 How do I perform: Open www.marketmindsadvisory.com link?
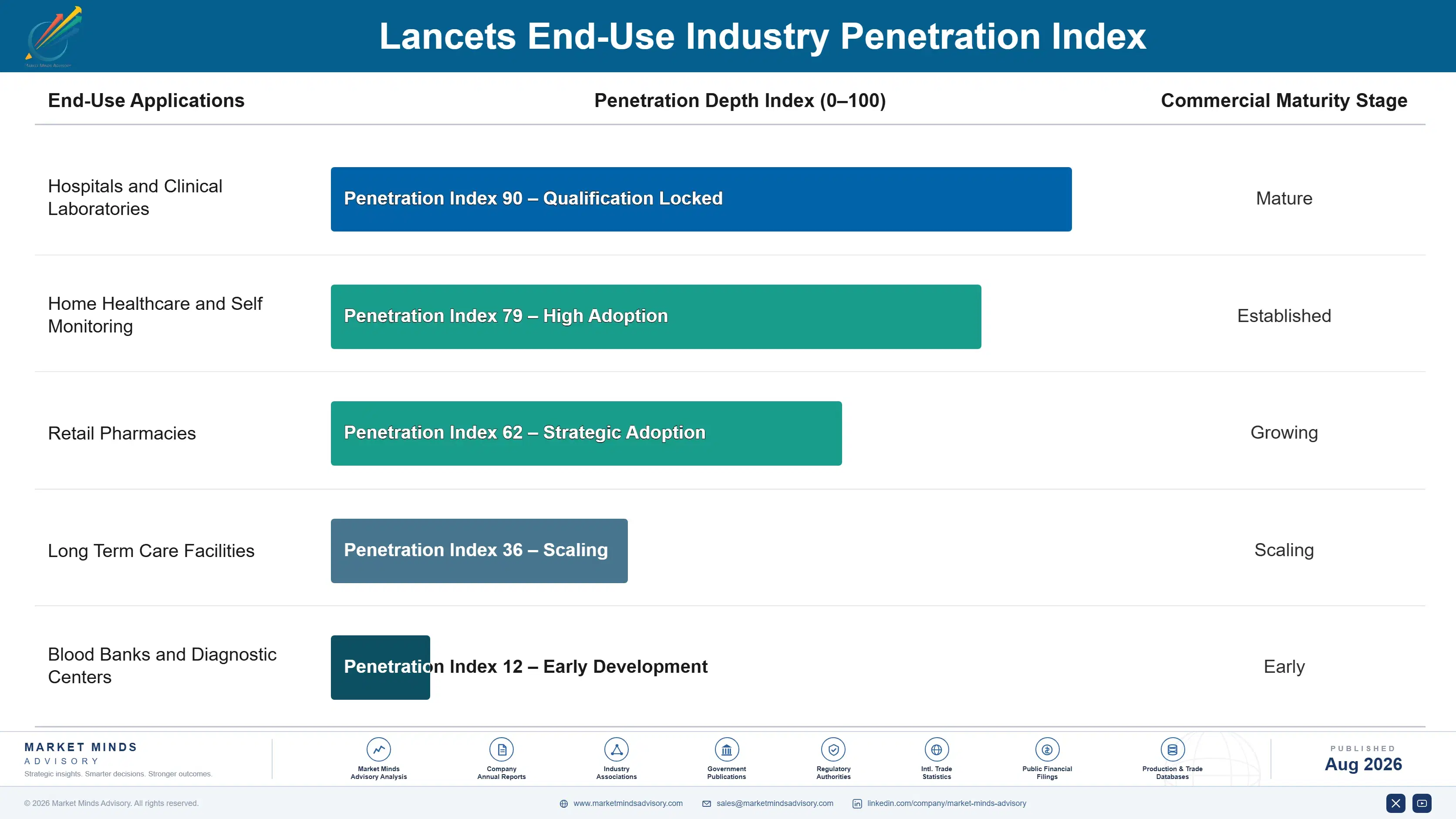[628, 803]
